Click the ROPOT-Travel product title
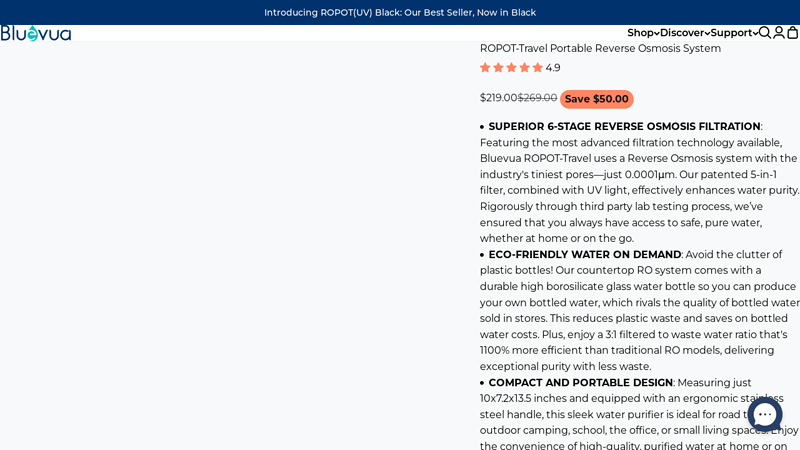 600,48
